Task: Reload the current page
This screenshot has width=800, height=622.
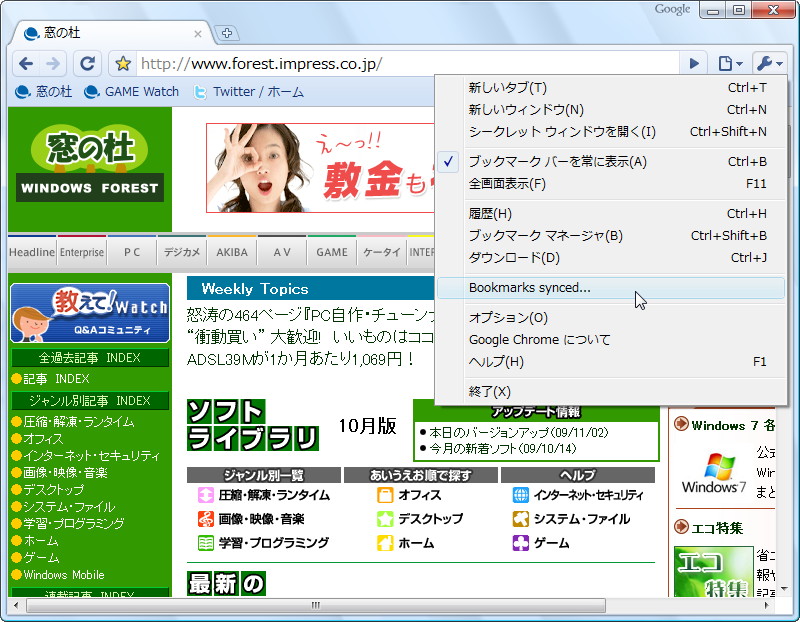Action: click(x=88, y=63)
